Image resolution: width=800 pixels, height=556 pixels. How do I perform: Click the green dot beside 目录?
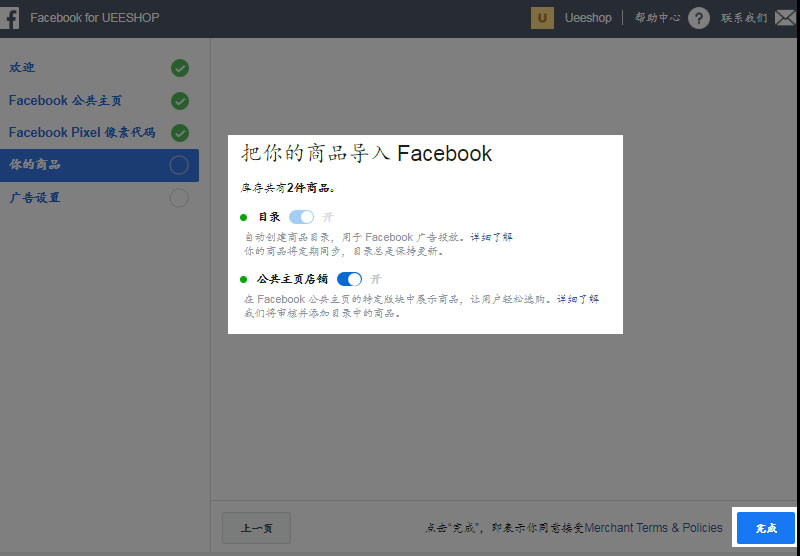pyautogui.click(x=243, y=218)
